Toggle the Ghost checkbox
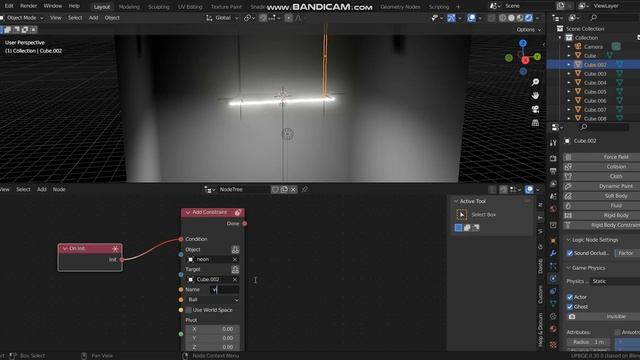640x360 pixels. [570, 307]
